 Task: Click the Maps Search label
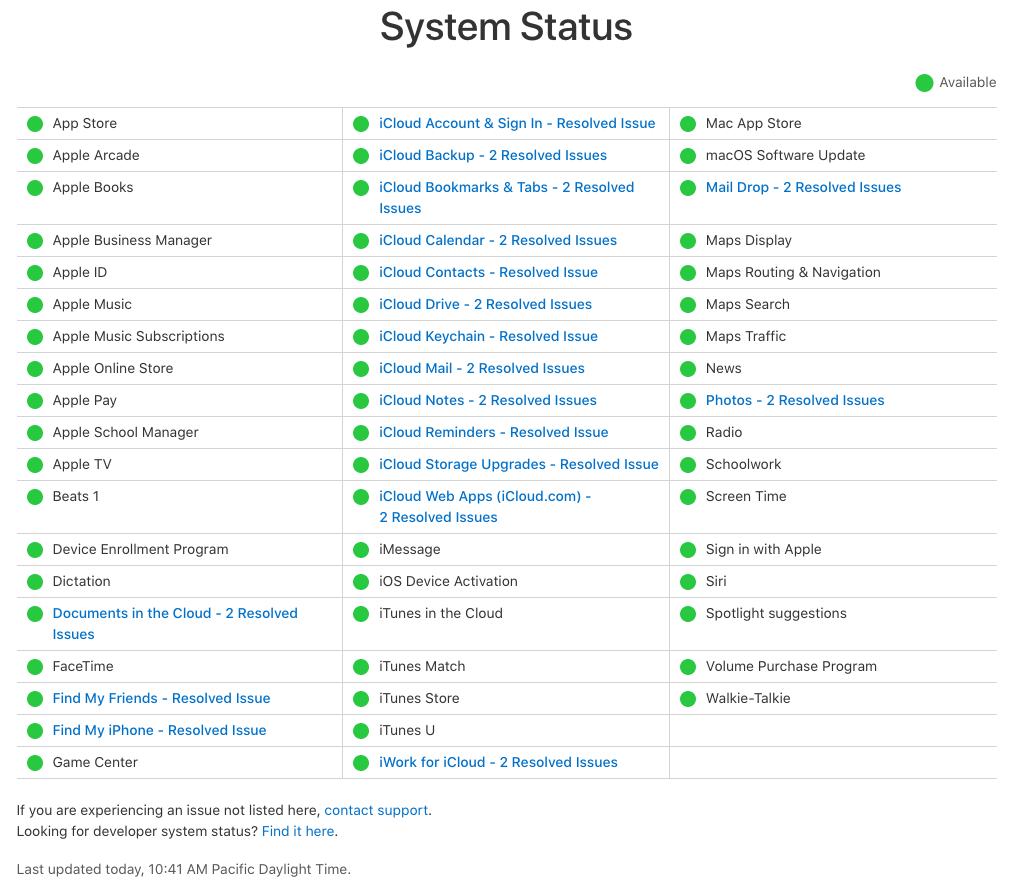tap(747, 304)
